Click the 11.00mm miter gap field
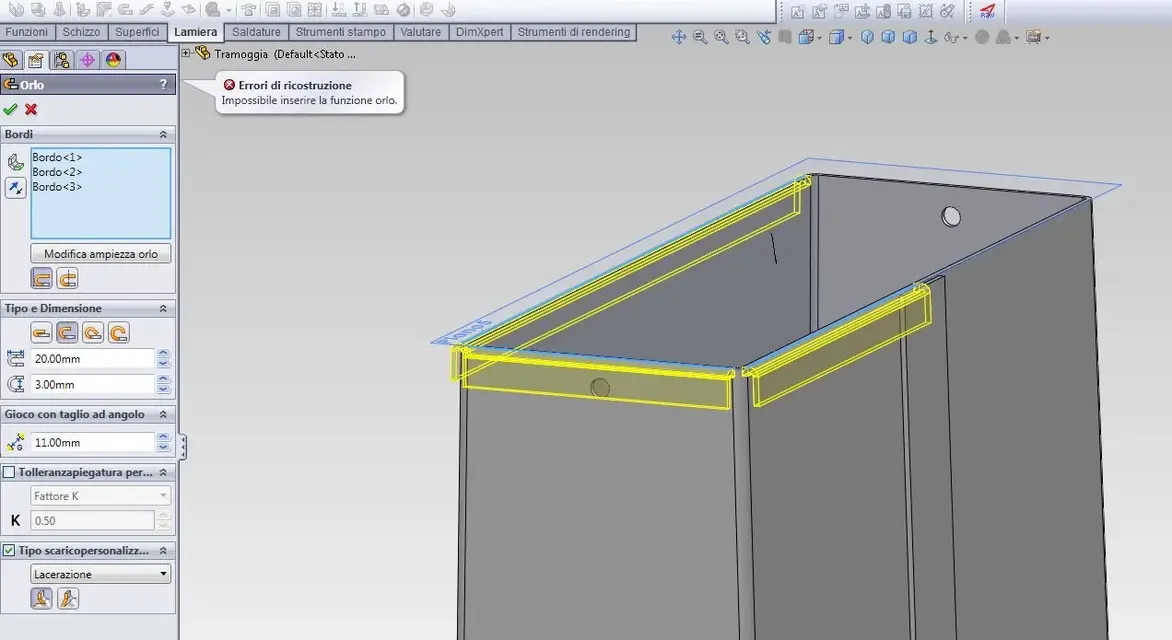Screen dimensions: 1172x640 92,443
